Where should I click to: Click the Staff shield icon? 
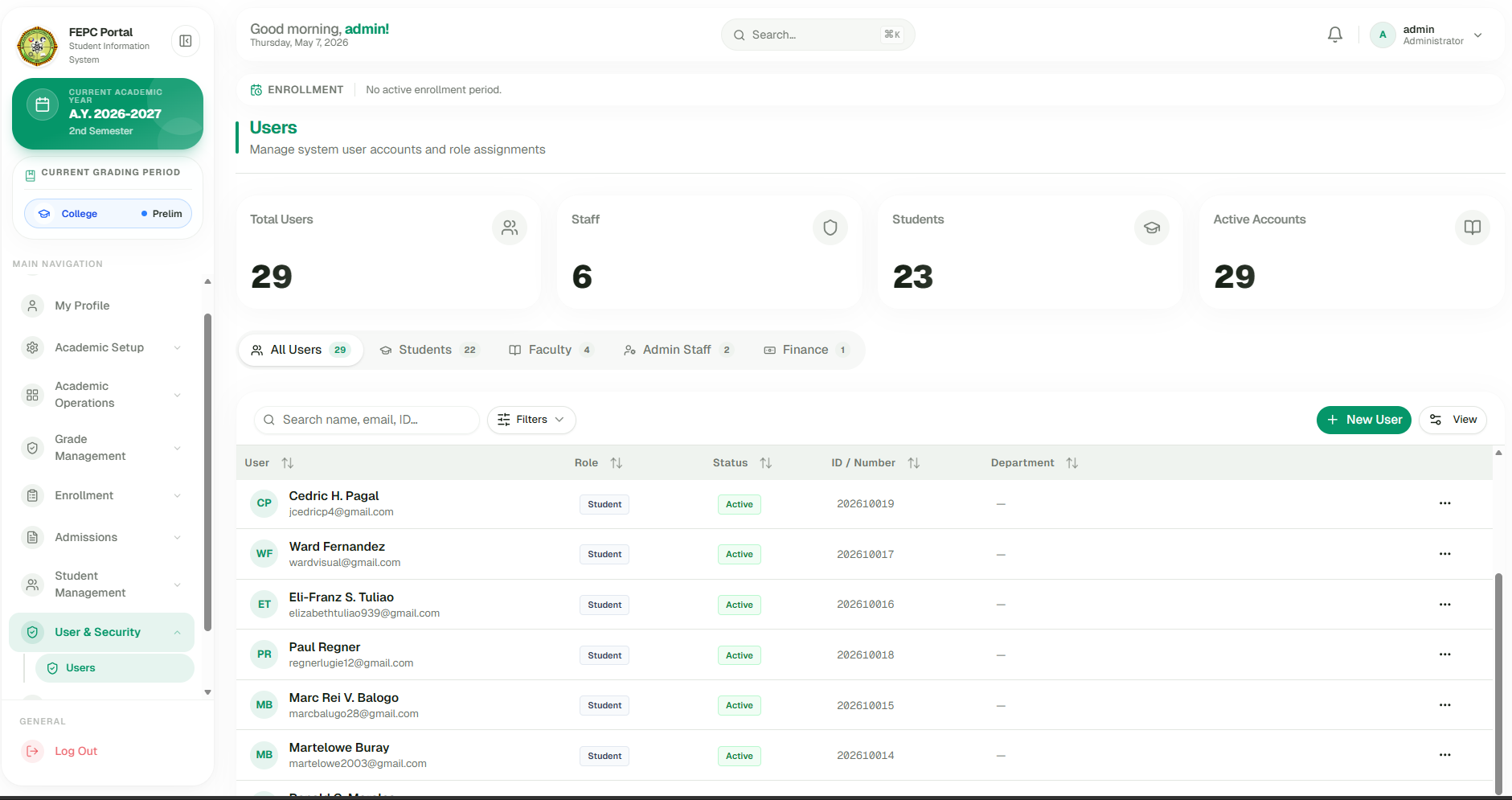tap(830, 228)
